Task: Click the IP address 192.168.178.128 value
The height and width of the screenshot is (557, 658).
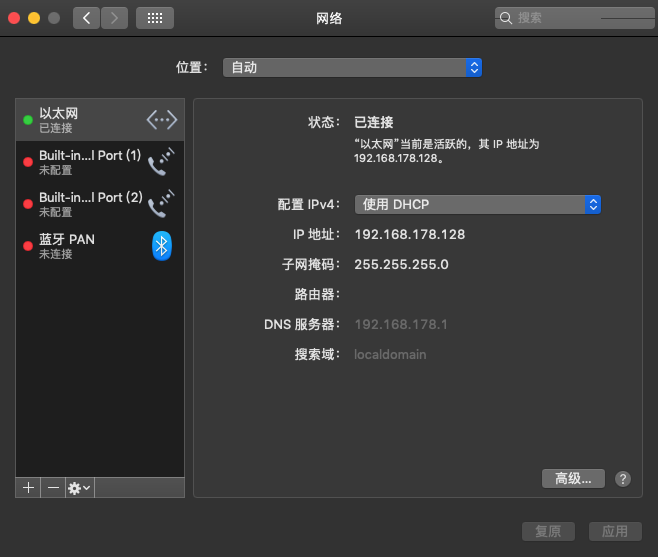Action: [410, 234]
